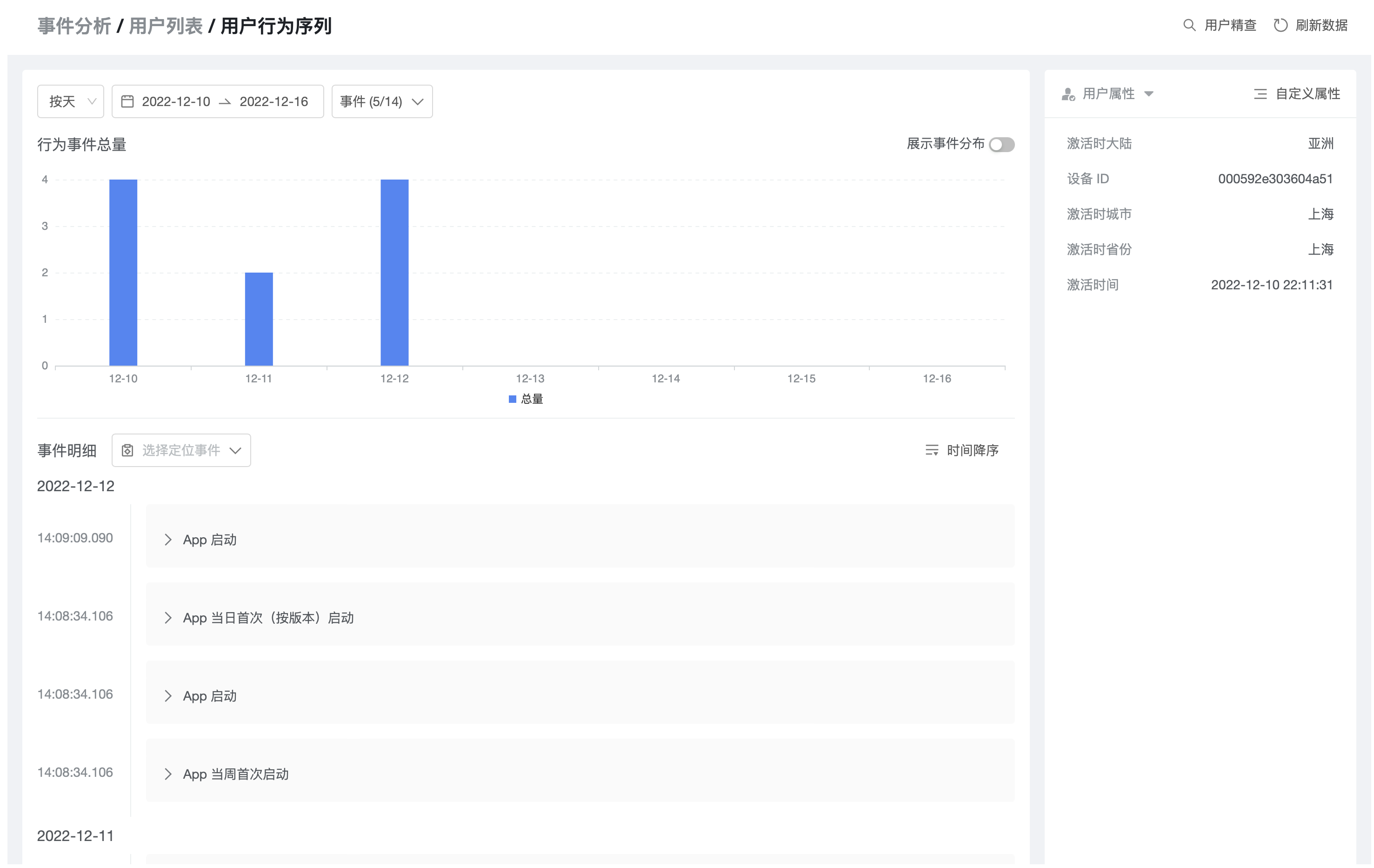Click the end date 2022-12-16 field
This screenshot has height=868, width=1374.
[x=274, y=101]
